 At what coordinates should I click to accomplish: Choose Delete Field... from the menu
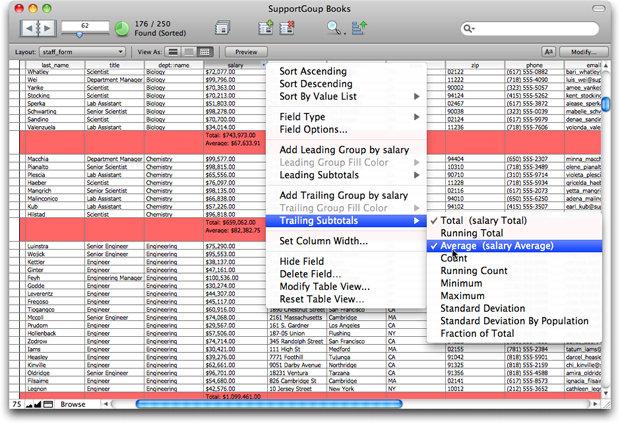[346, 274]
